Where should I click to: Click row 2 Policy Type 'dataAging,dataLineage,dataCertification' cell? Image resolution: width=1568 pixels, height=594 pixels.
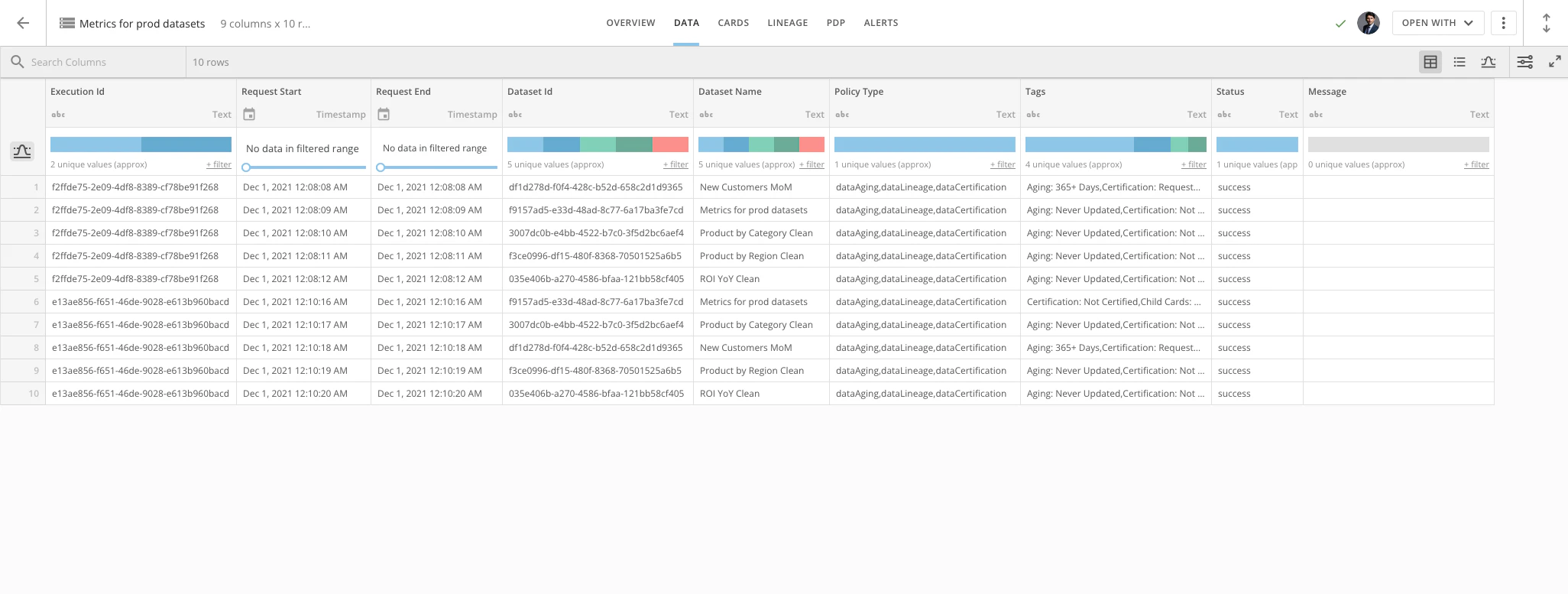click(x=925, y=210)
